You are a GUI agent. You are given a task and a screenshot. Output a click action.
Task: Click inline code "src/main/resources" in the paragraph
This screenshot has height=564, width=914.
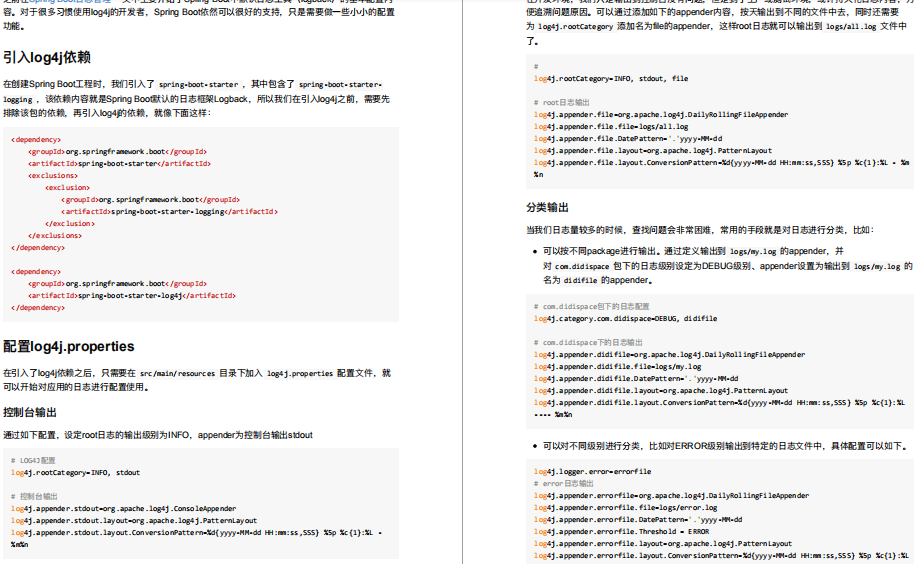coord(177,373)
